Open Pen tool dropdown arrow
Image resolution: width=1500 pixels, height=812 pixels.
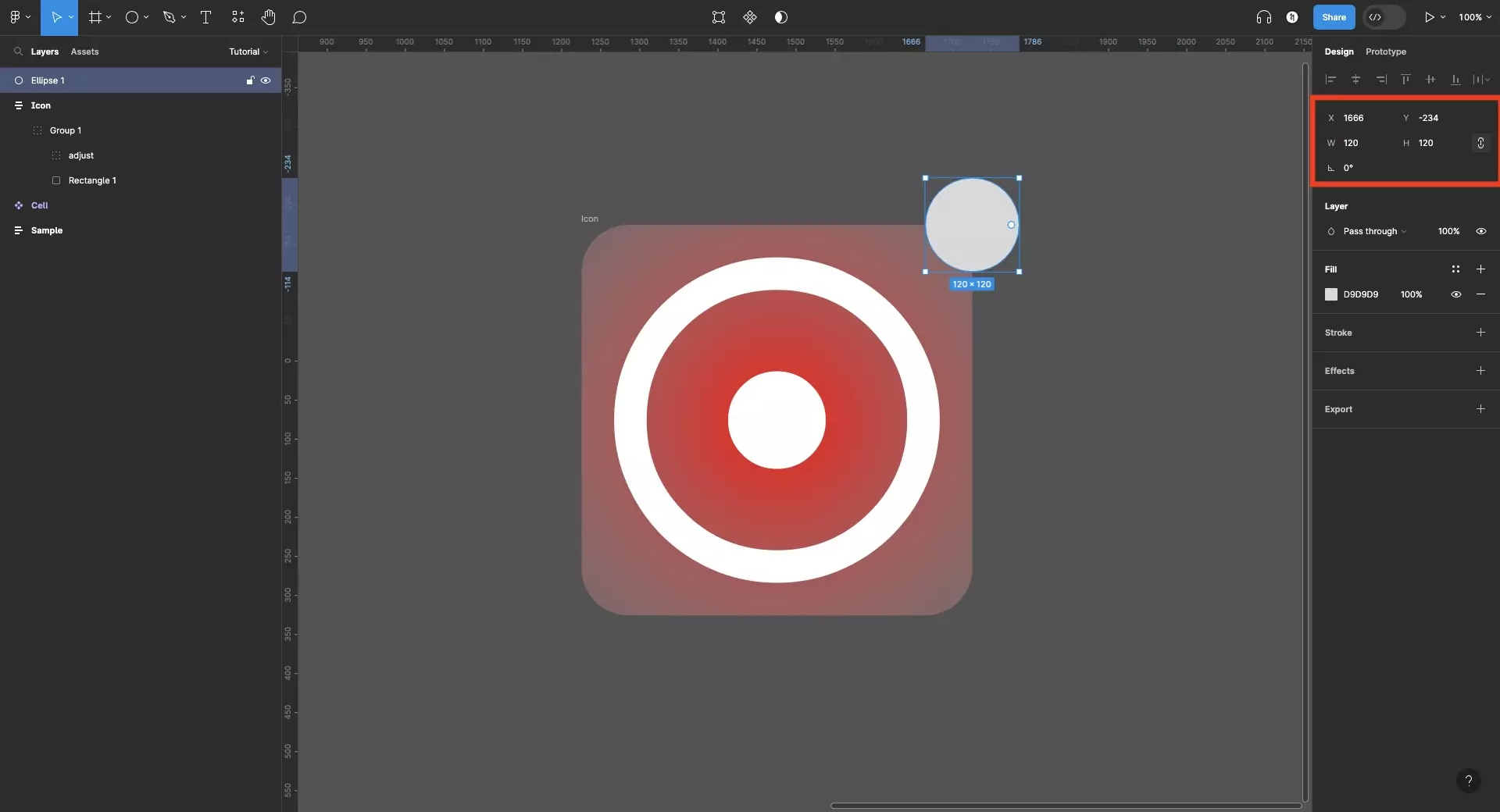184,17
